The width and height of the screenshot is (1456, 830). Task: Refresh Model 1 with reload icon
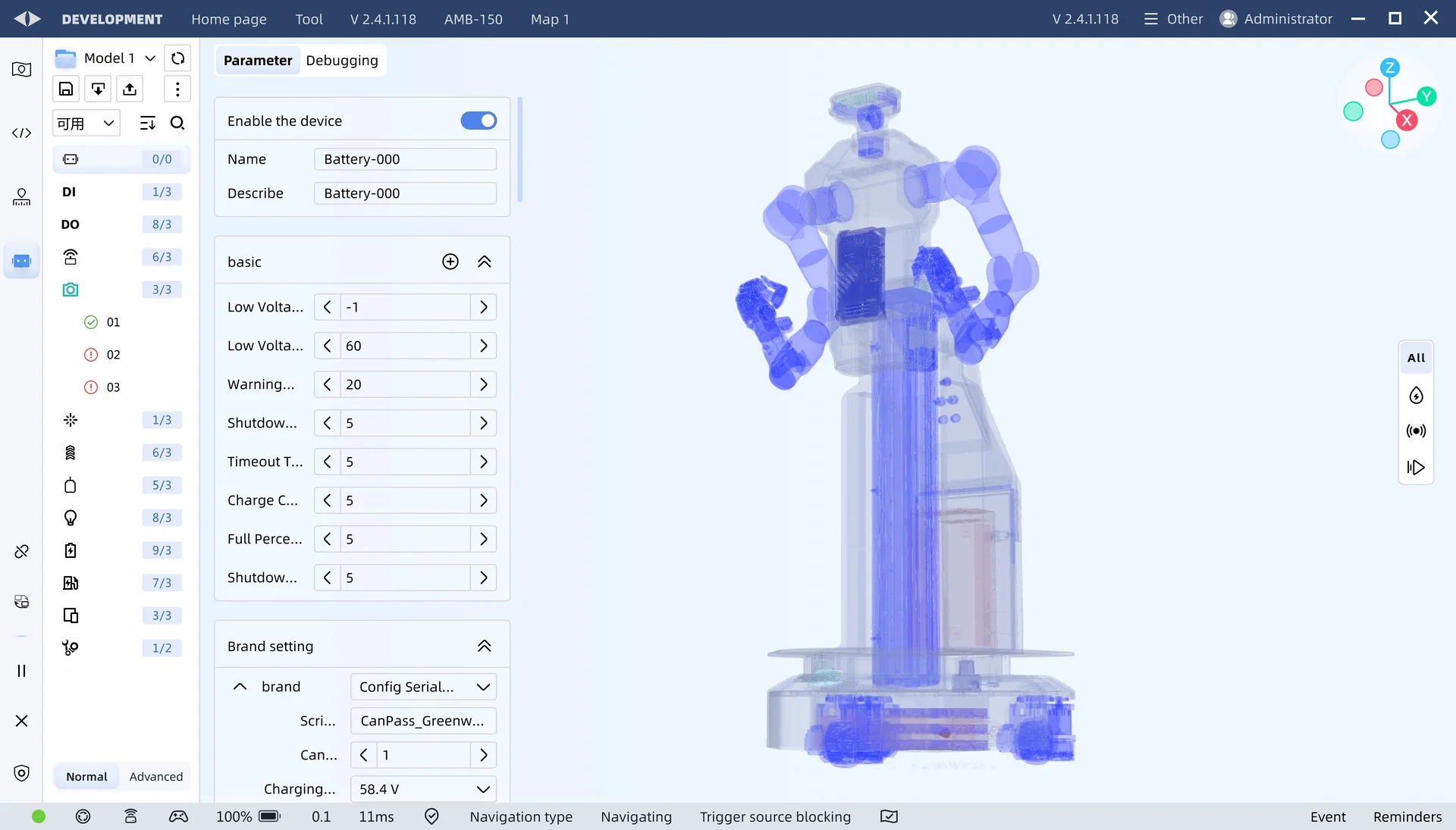[177, 58]
